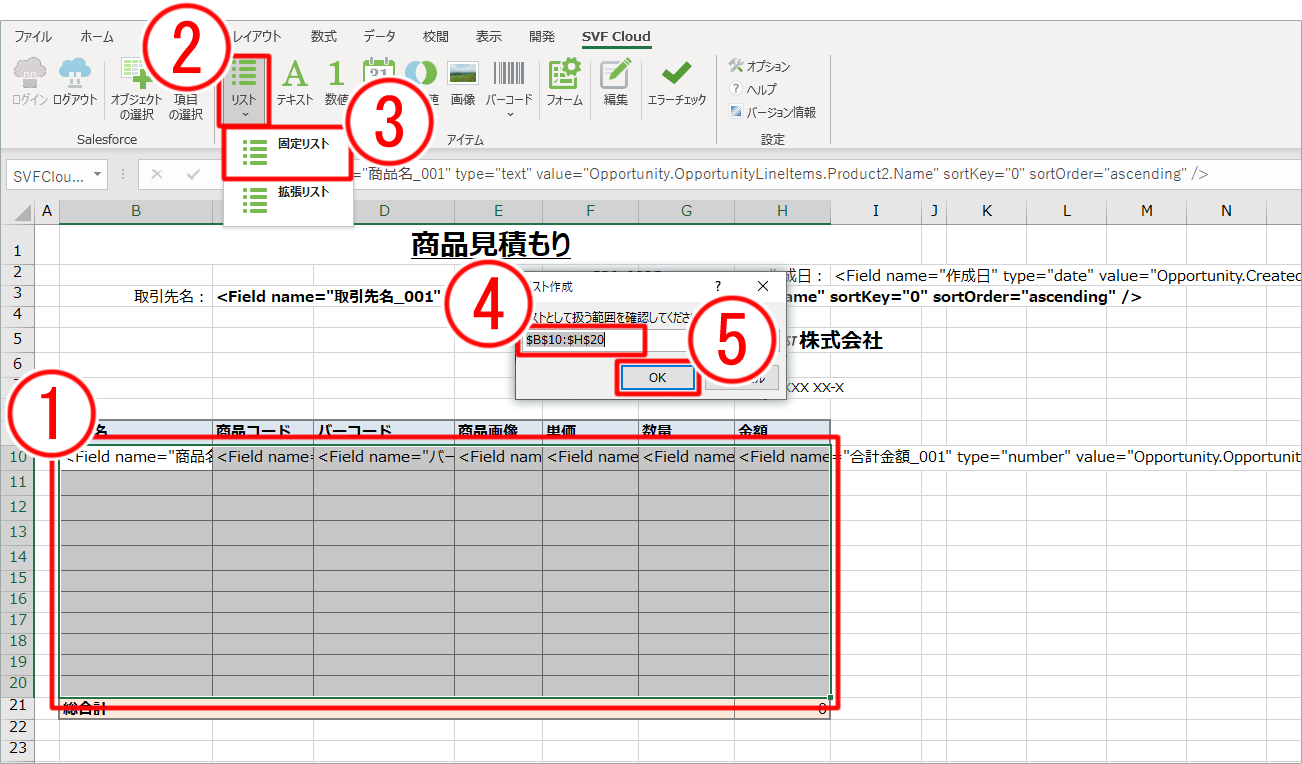Close the list creation dialog
This screenshot has height=764, width=1302.
coord(762,286)
